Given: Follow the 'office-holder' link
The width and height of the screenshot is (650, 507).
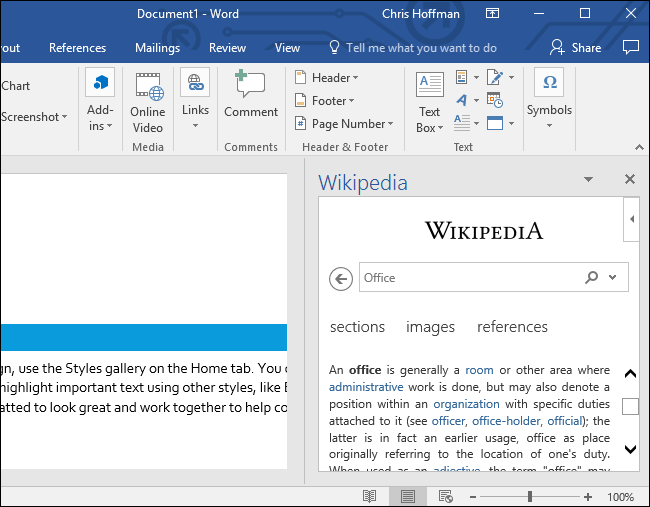Looking at the screenshot, I should pyautogui.click(x=506, y=421).
